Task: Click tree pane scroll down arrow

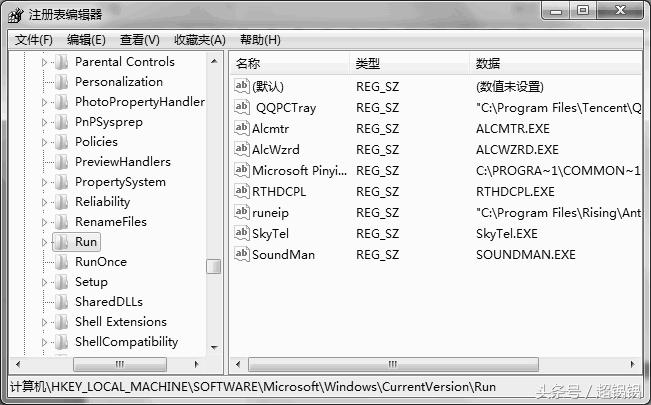Action: pyautogui.click(x=214, y=347)
